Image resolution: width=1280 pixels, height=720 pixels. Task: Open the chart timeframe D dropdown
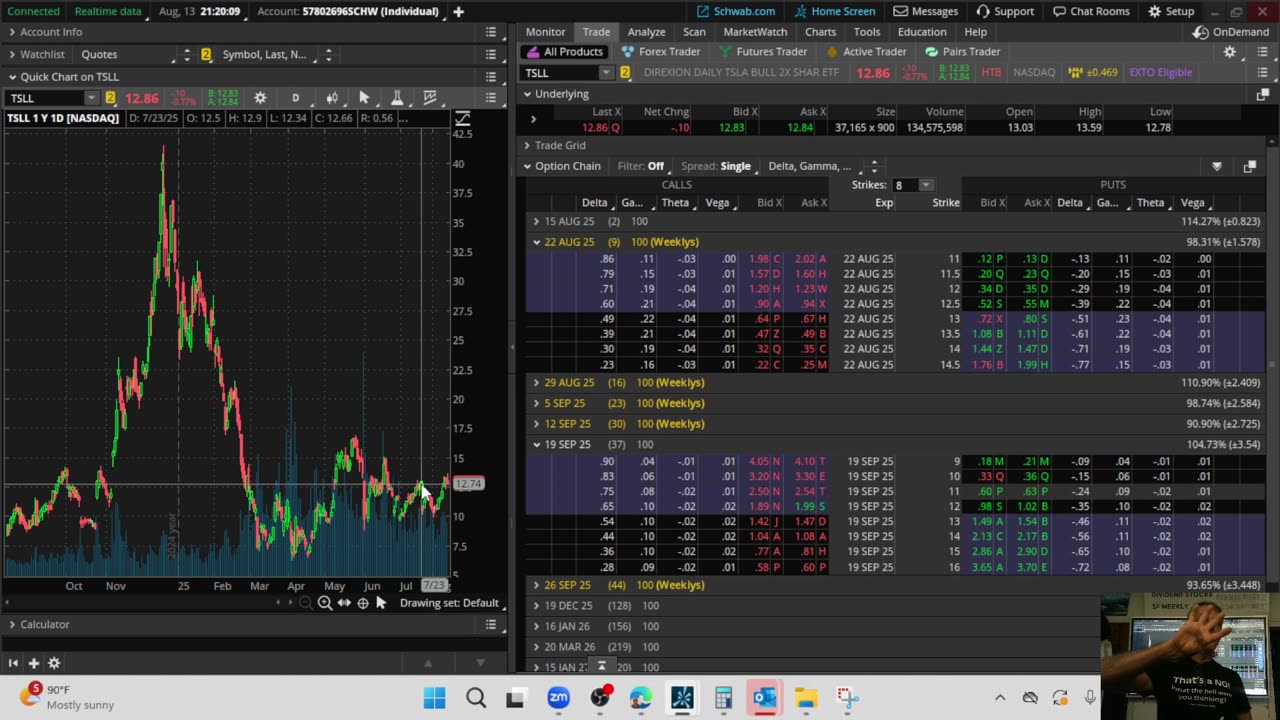pyautogui.click(x=295, y=98)
